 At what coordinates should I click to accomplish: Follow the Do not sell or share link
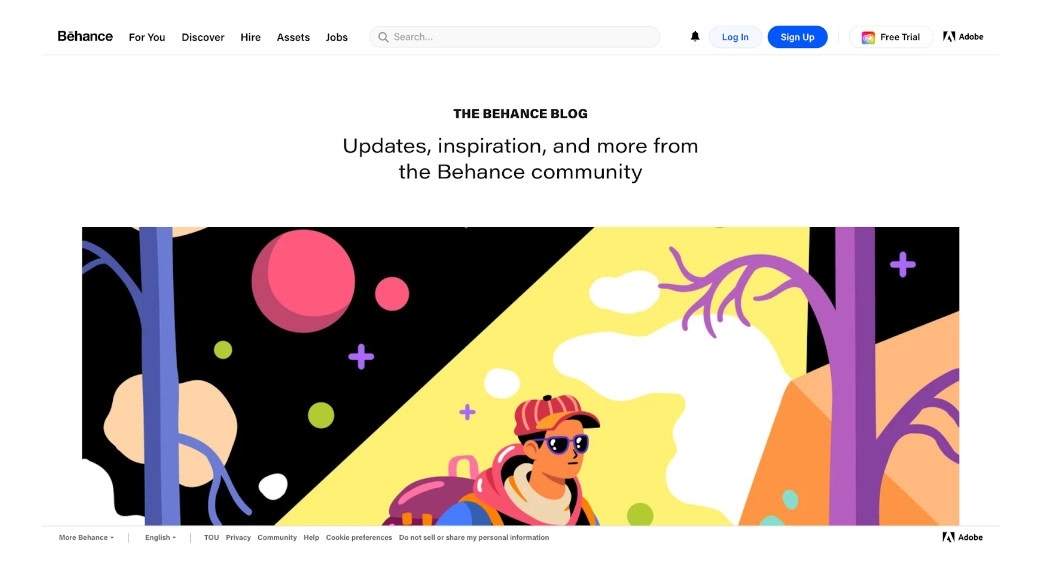474,537
